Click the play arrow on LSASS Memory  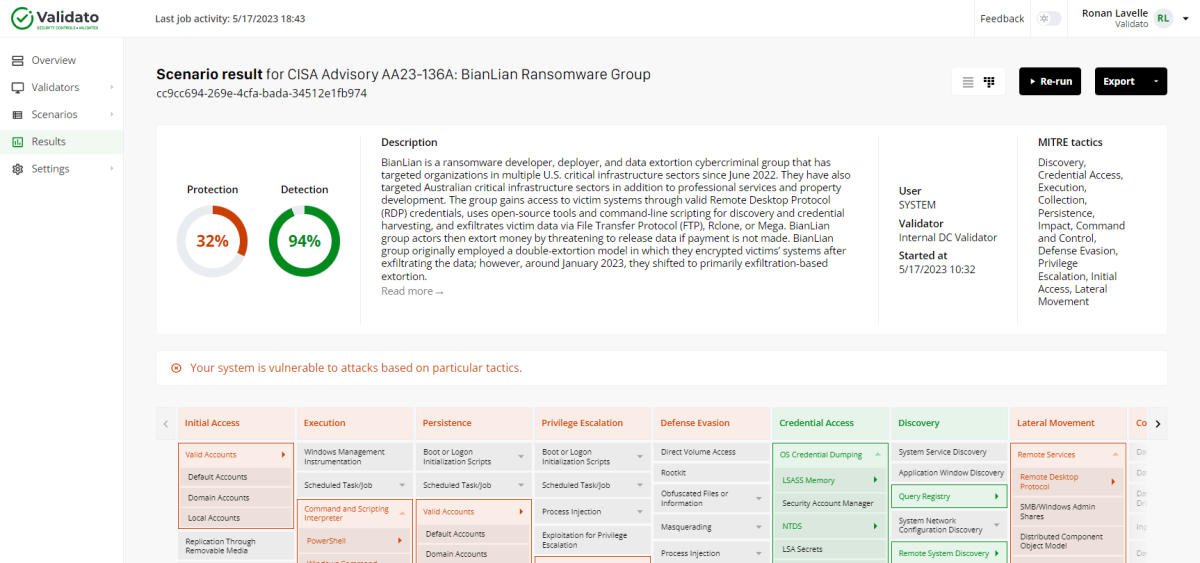(875, 481)
